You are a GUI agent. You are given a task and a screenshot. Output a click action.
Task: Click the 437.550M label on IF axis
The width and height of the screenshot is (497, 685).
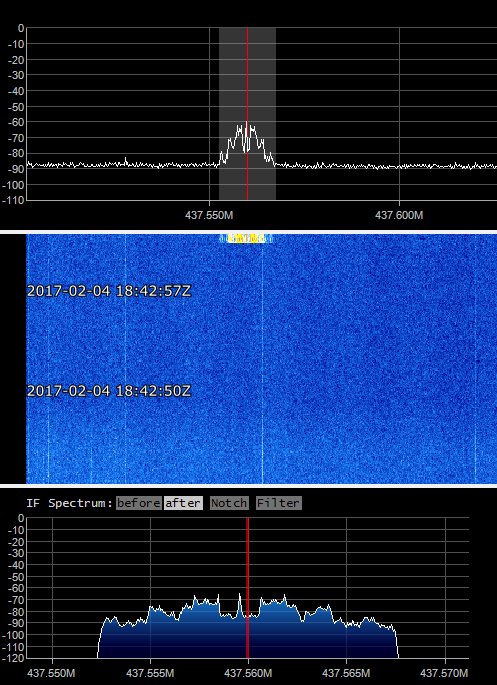[x=51, y=673]
